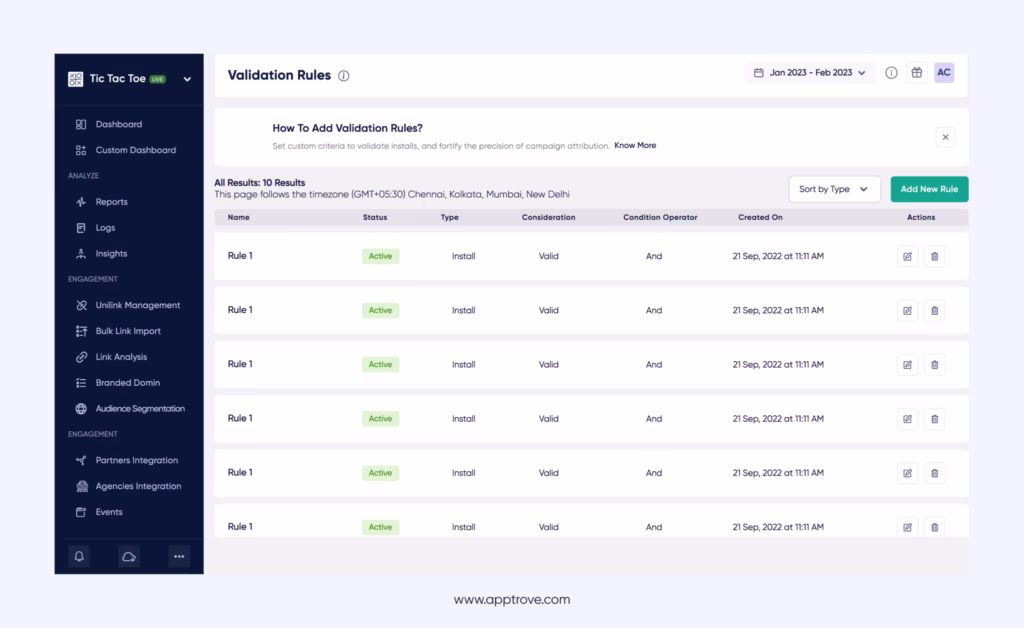
Task: Click the Condition Operator column header
Action: 660,217
